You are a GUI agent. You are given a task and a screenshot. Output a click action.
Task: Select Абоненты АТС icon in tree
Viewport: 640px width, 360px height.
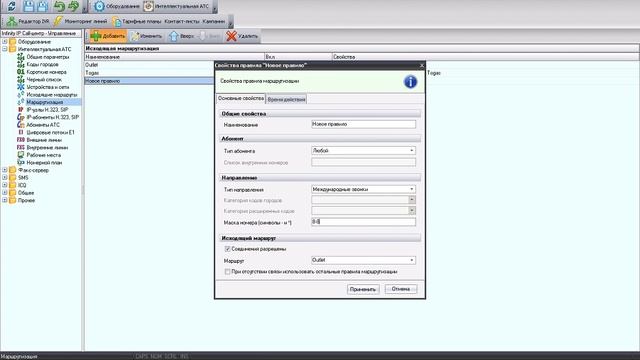[x=21, y=125]
